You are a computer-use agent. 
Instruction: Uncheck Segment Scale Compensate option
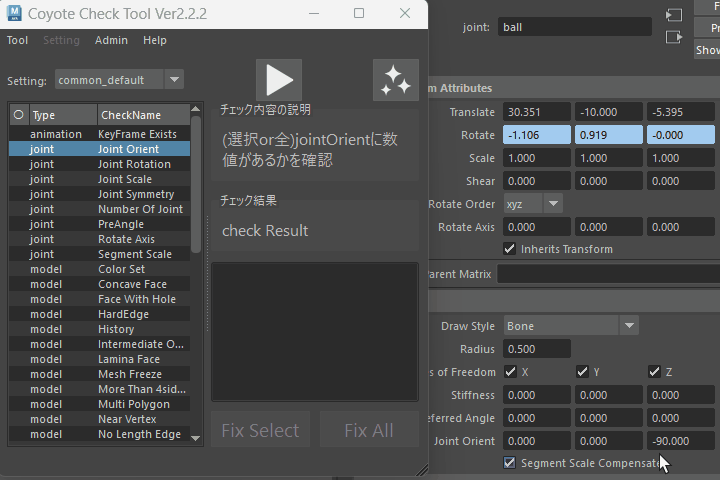pyautogui.click(x=510, y=463)
